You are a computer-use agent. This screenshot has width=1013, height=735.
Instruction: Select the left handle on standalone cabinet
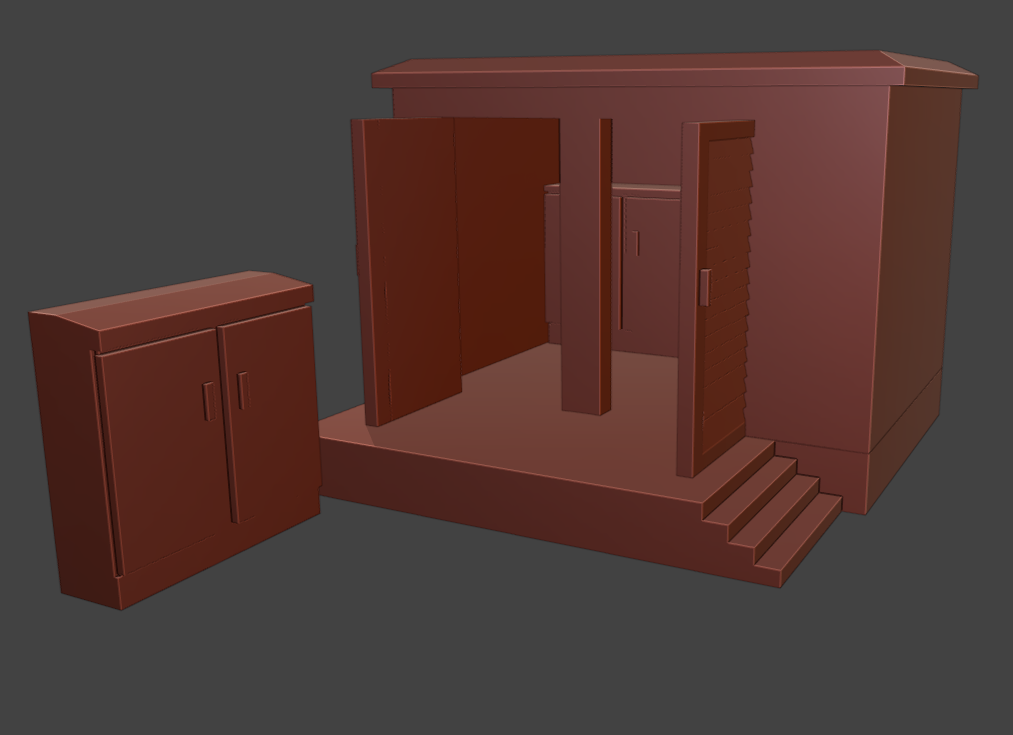209,401
